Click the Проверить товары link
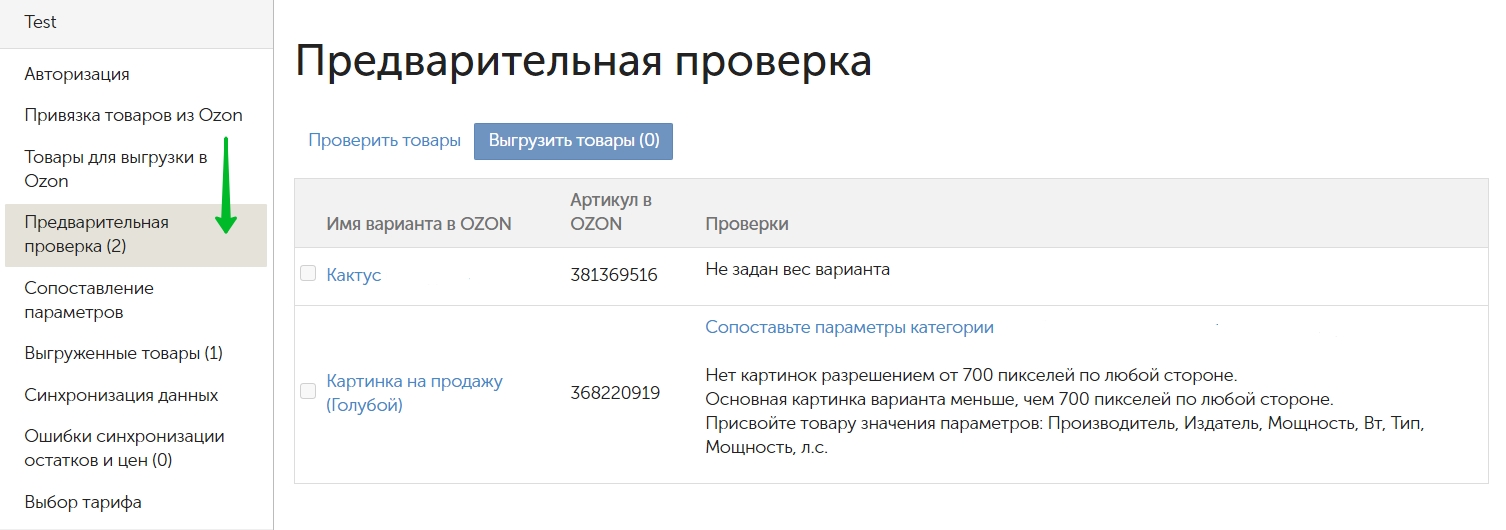This screenshot has height=530, width=1506. point(384,141)
